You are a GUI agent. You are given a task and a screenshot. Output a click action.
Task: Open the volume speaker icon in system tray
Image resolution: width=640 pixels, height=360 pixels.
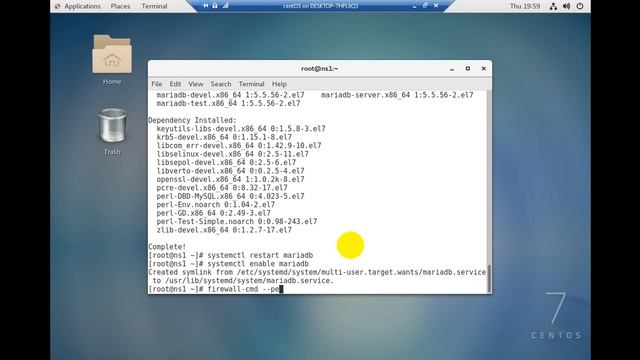(x=567, y=6)
